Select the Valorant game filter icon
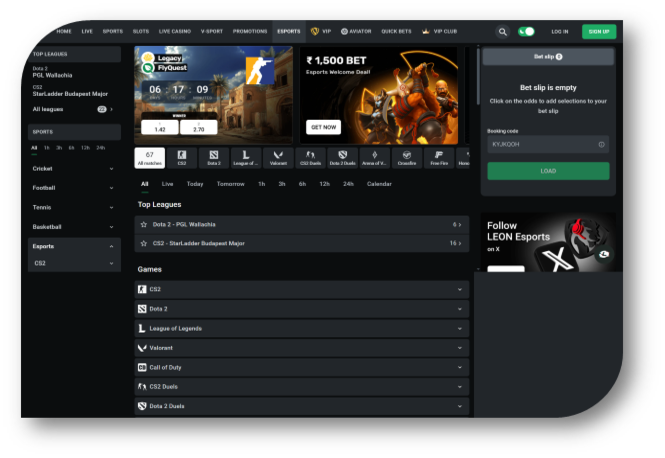The width and height of the screenshot is (665, 458). [x=277, y=157]
